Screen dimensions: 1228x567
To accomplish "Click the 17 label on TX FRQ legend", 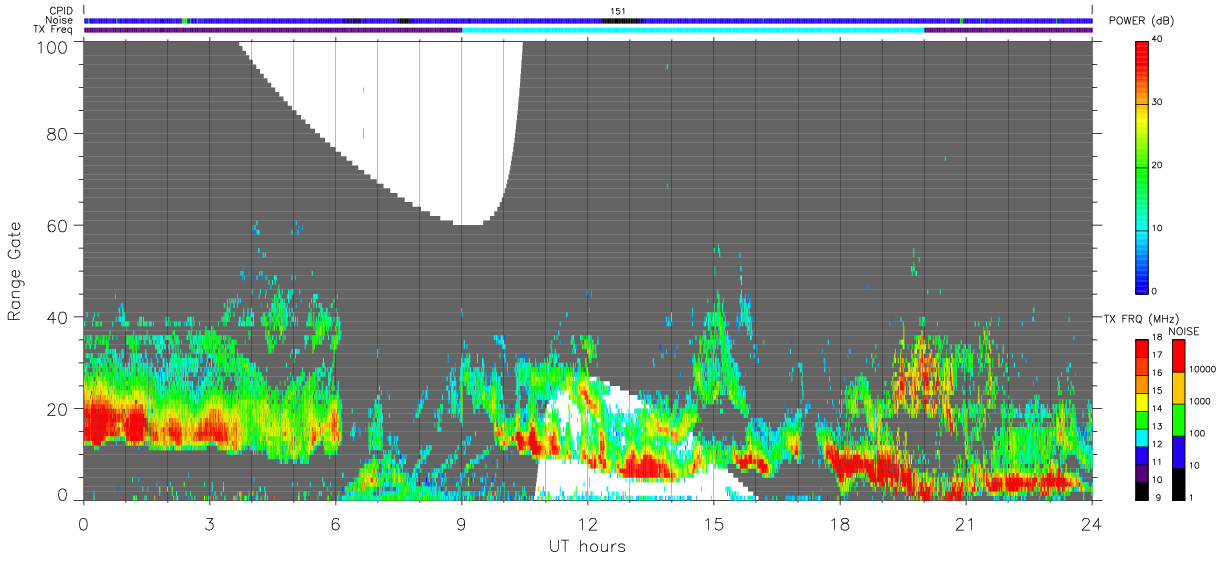I will point(1158,355).
